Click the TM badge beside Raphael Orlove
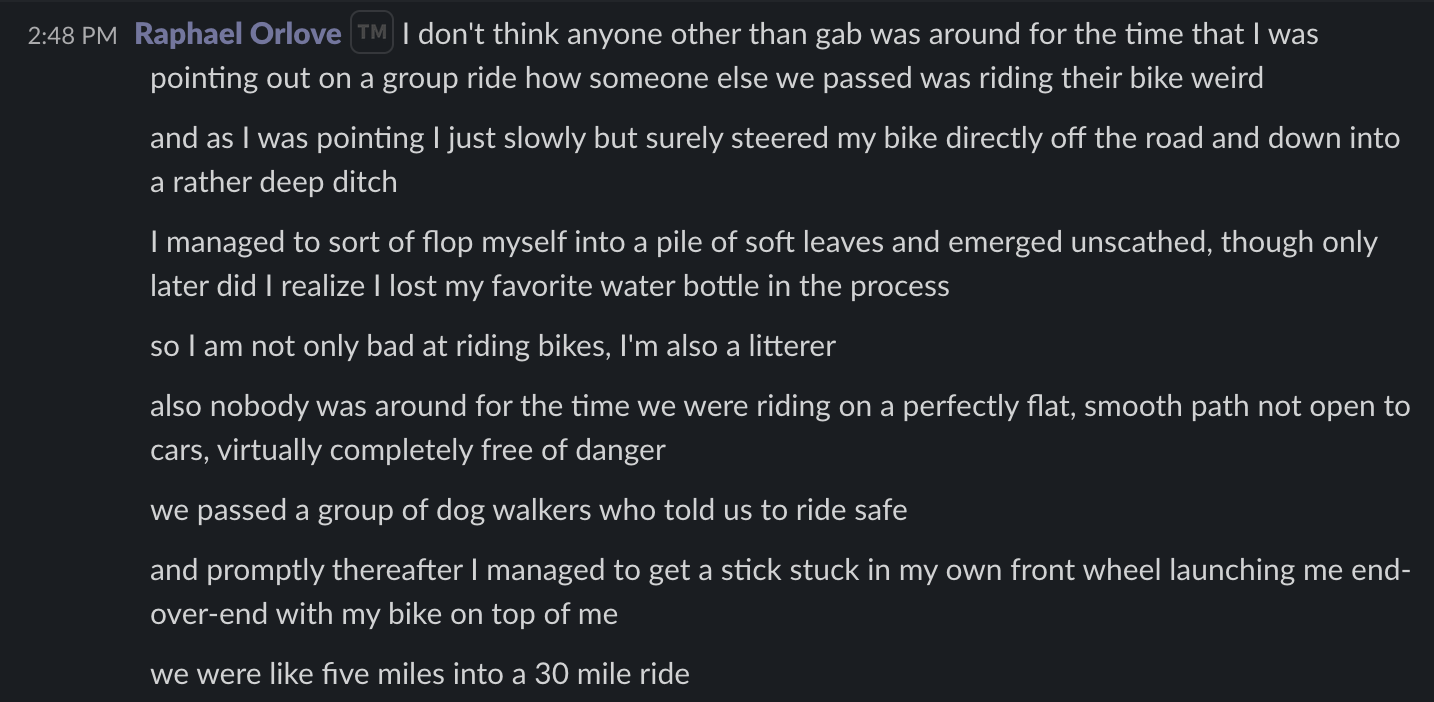 coord(372,33)
